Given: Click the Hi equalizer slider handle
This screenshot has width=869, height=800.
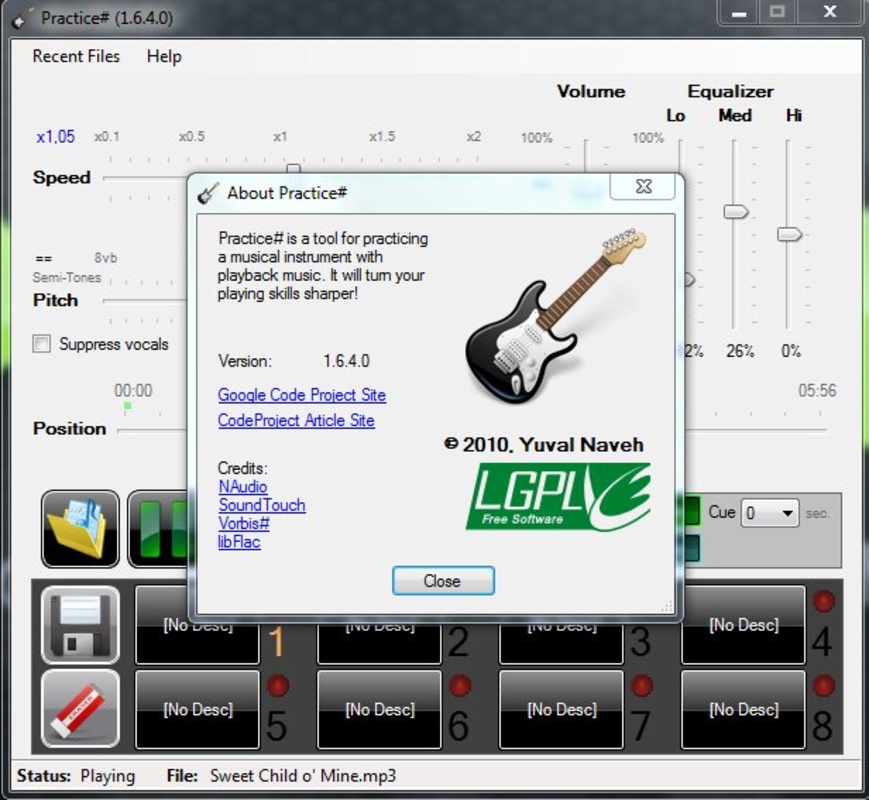Looking at the screenshot, I should click(789, 235).
